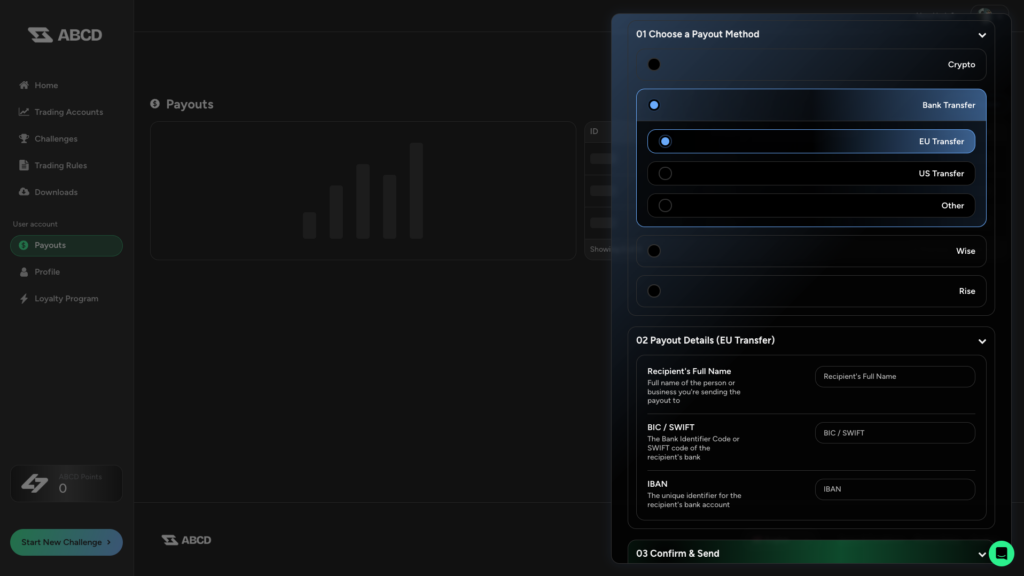
Task: Click the Loyalty Program lightning icon
Action: (x=22, y=298)
